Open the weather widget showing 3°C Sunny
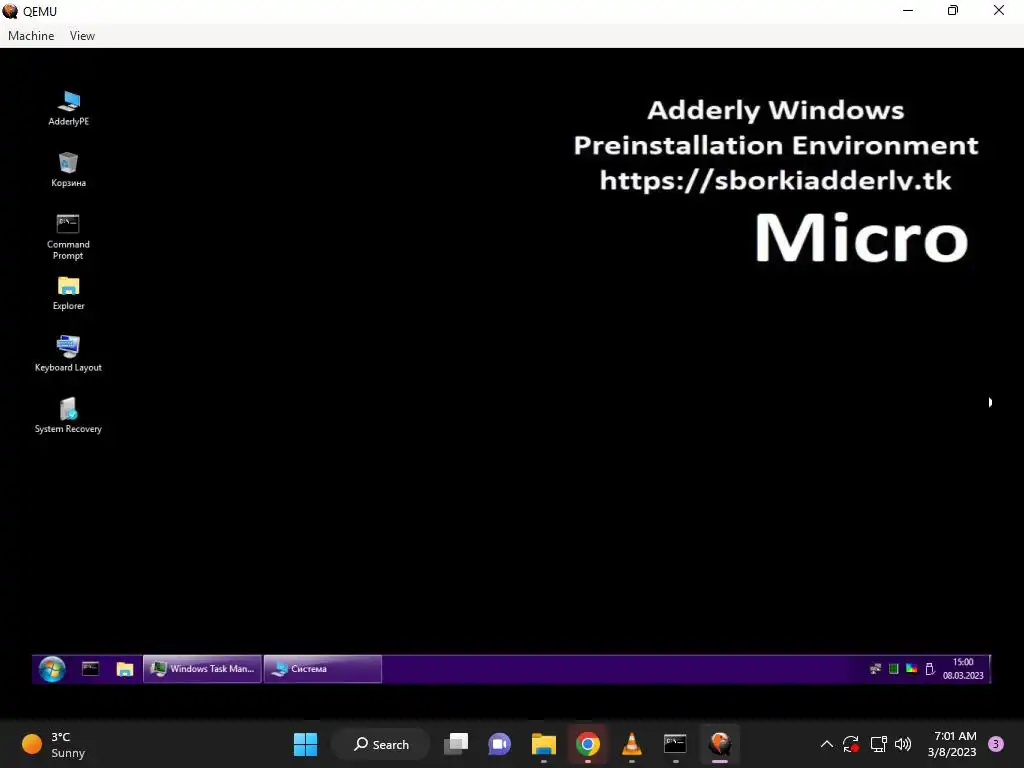This screenshot has height=768, width=1024. (x=54, y=744)
